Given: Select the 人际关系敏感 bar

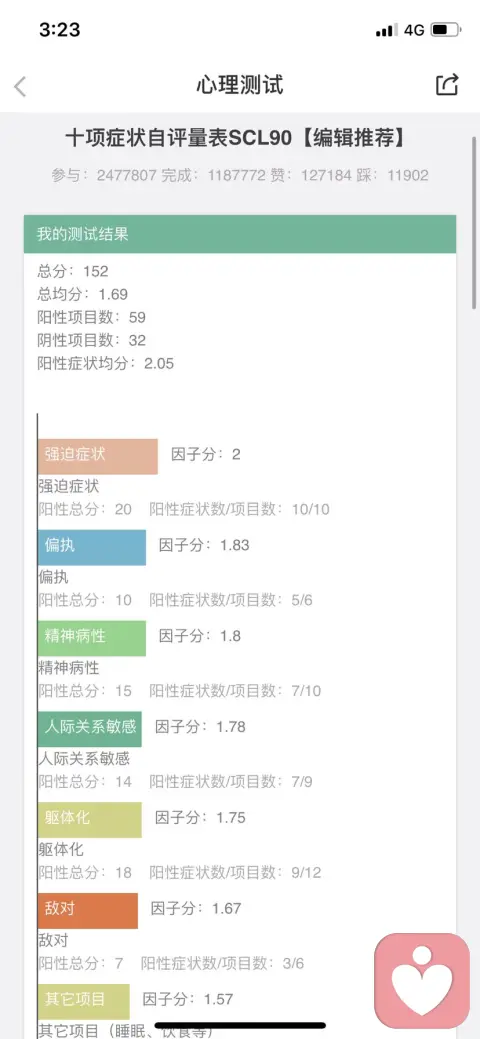Looking at the screenshot, I should 90,728.
